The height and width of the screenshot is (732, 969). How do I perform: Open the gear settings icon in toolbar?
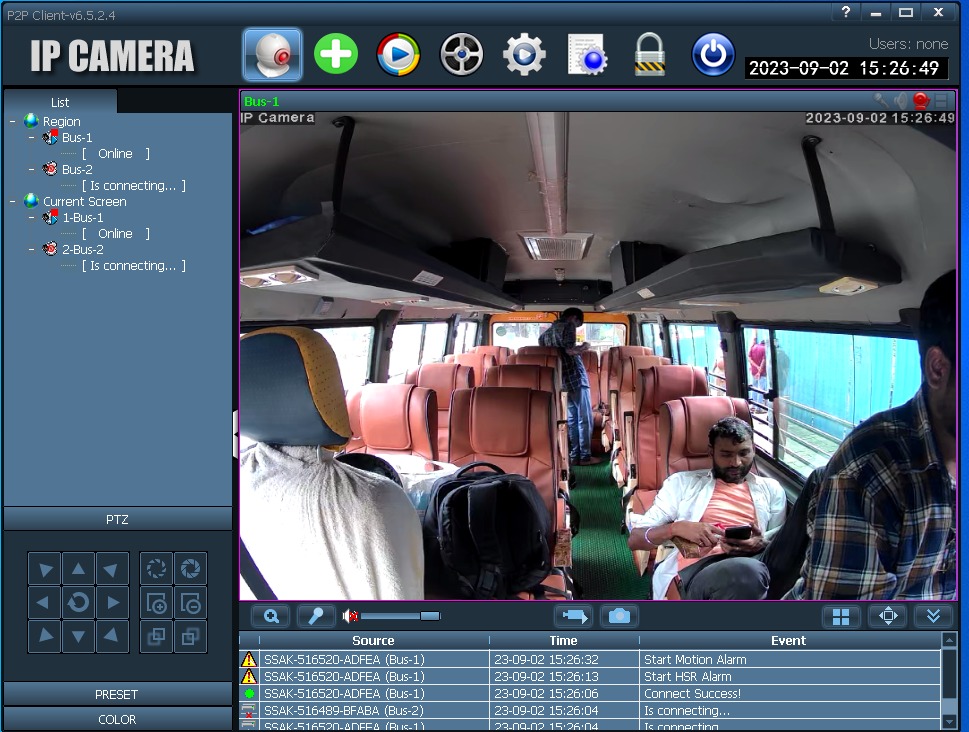click(524, 54)
